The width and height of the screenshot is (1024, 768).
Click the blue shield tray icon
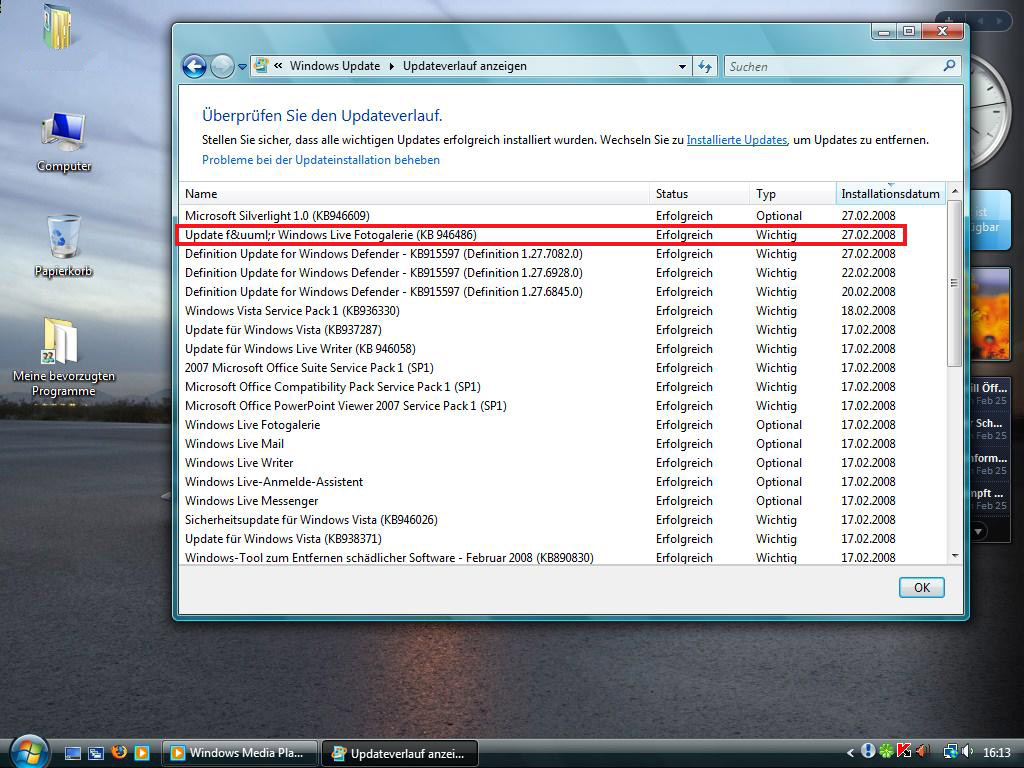point(868,751)
